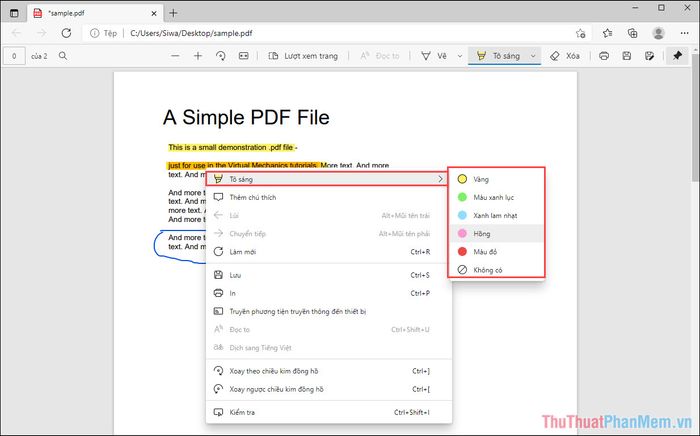Click the file info icon next to Tệp
700x436 pixels.
coord(95,33)
